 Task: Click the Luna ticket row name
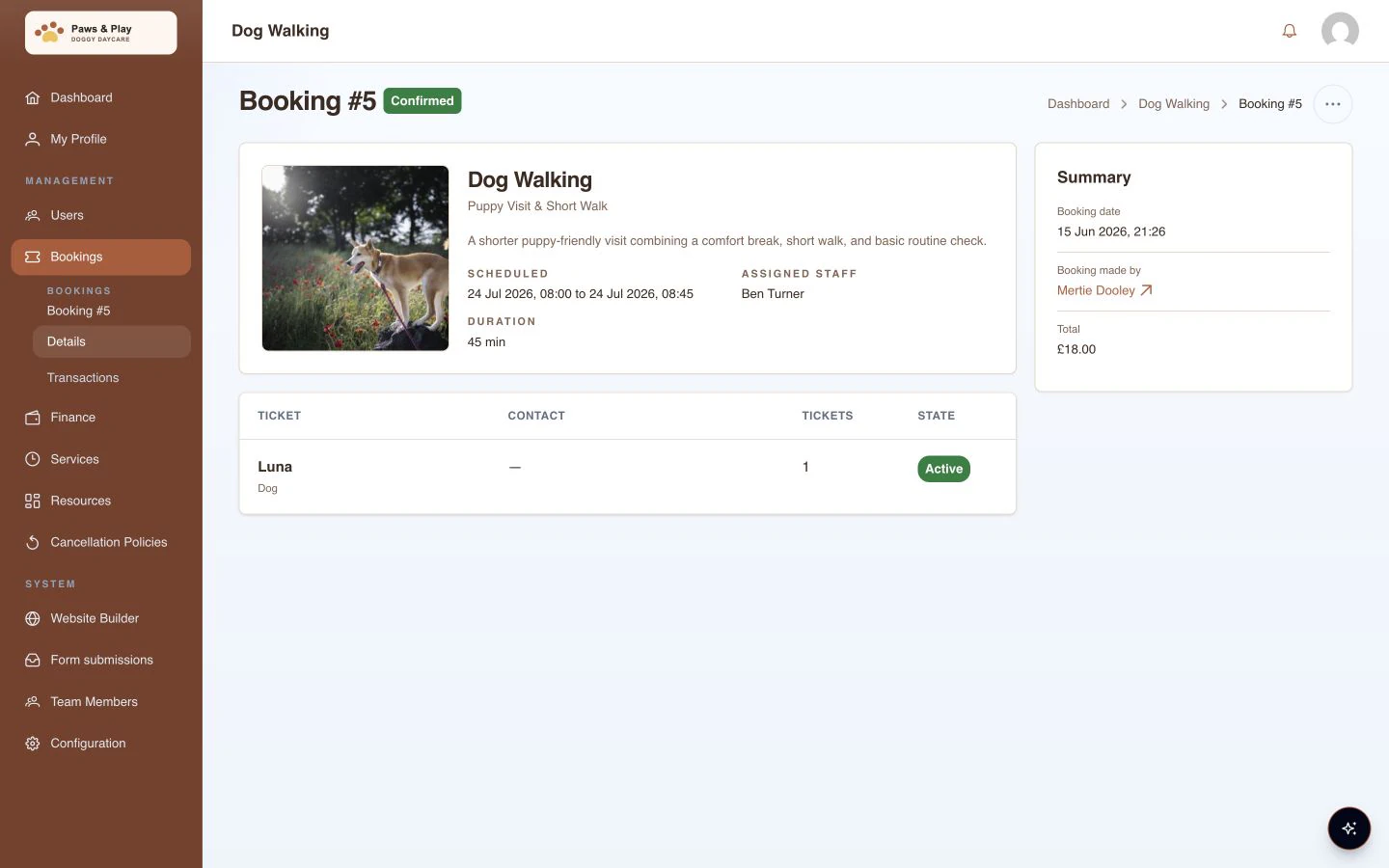[275, 467]
